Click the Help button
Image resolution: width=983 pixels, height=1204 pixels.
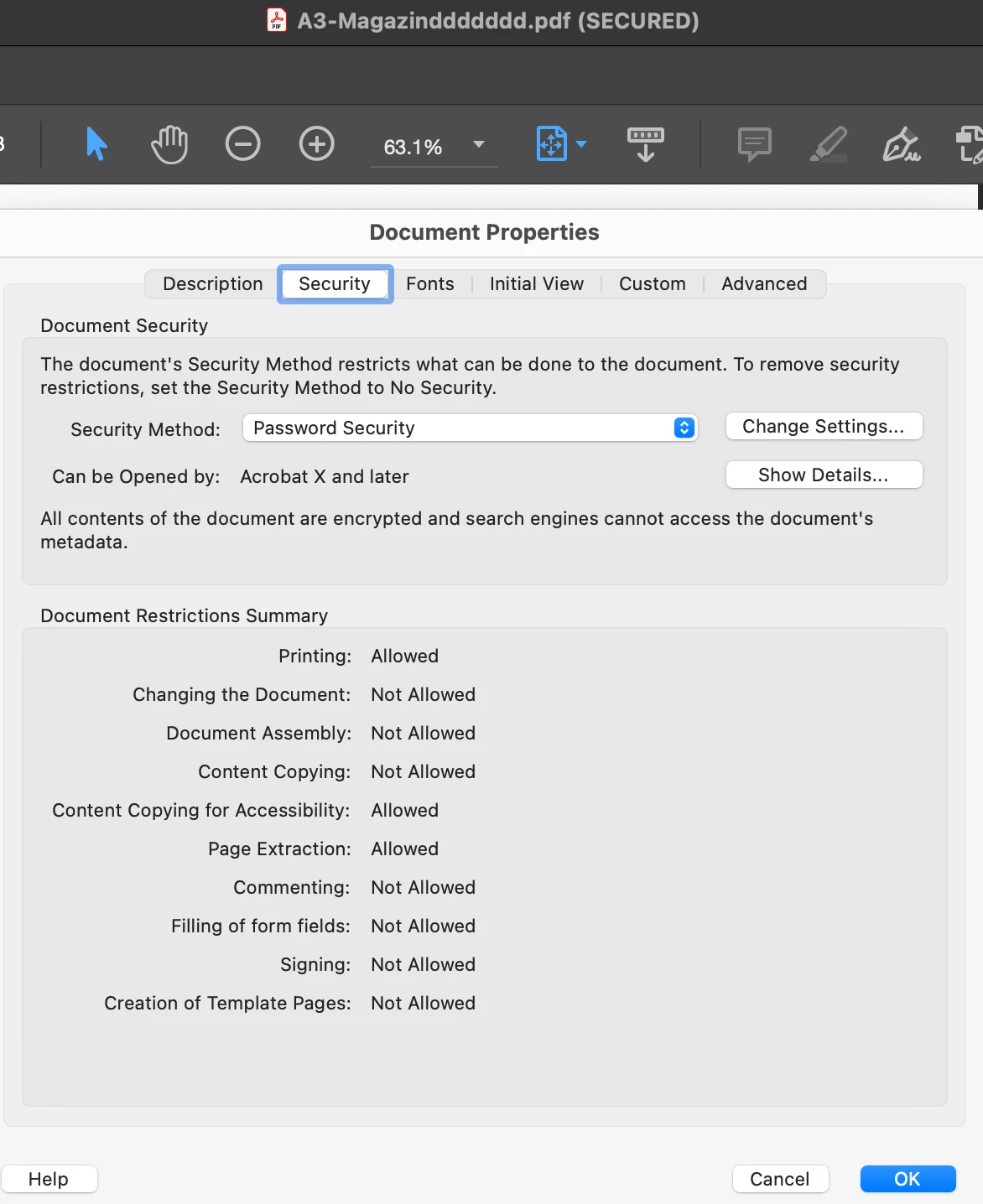(49, 1179)
